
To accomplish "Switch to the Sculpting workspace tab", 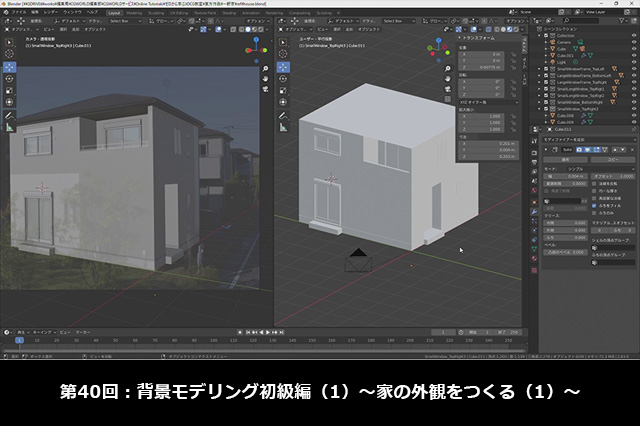I will [x=156, y=13].
